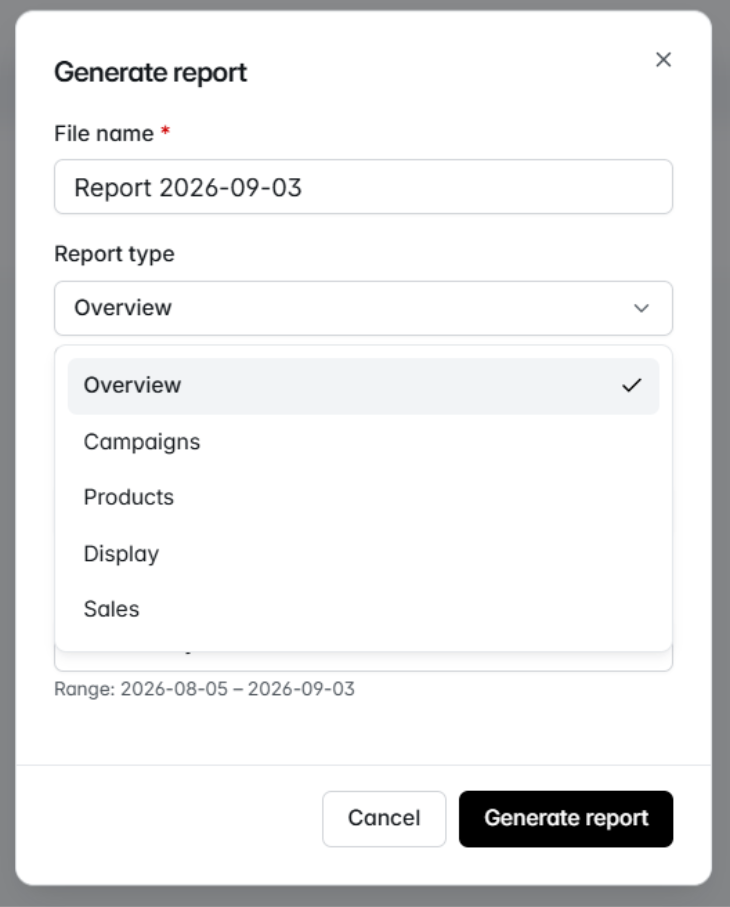Choose the Sales report option

(363, 609)
